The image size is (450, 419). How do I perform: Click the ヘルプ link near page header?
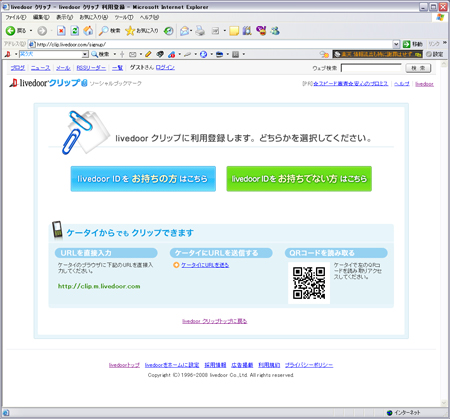[402, 84]
